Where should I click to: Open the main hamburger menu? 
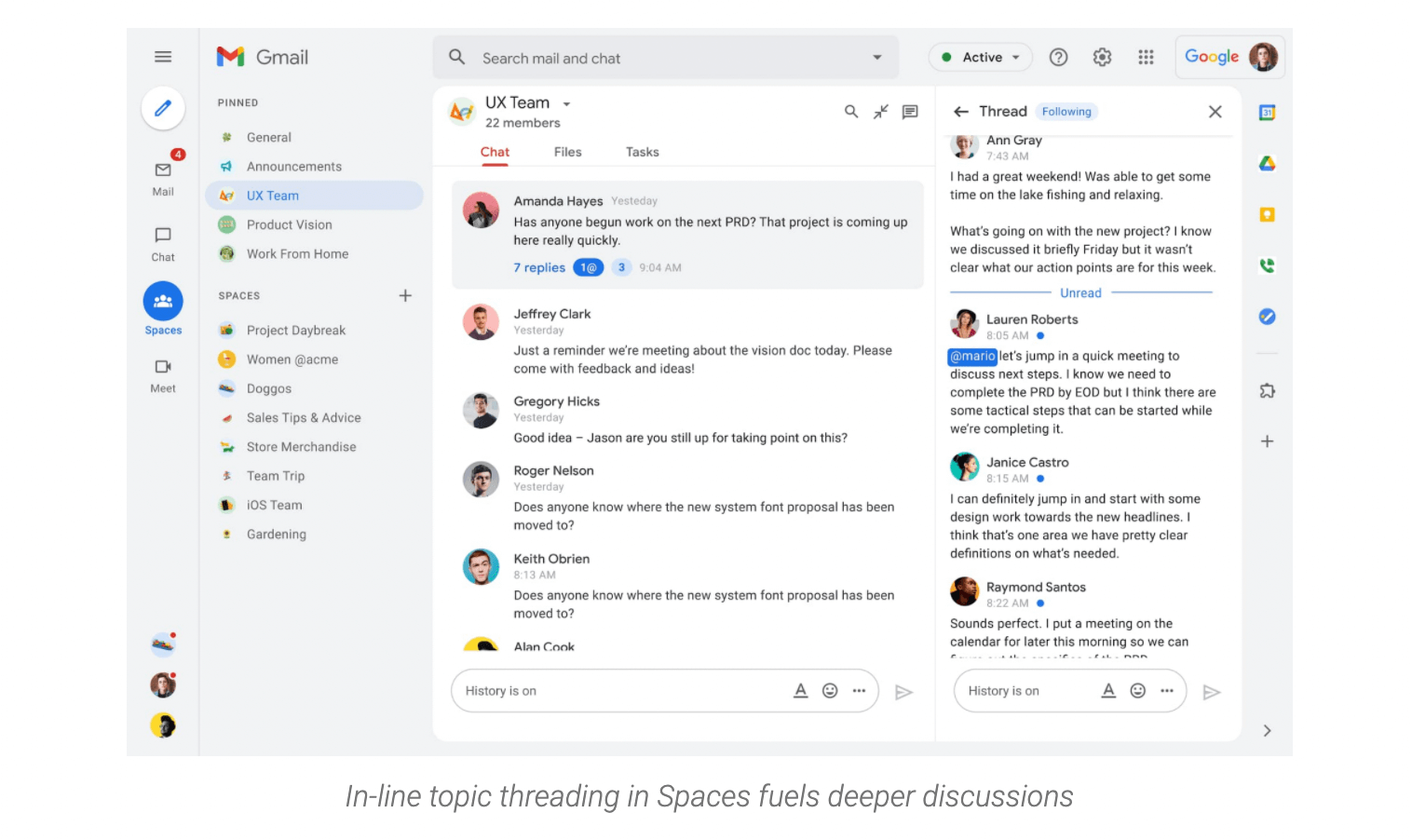(x=163, y=57)
